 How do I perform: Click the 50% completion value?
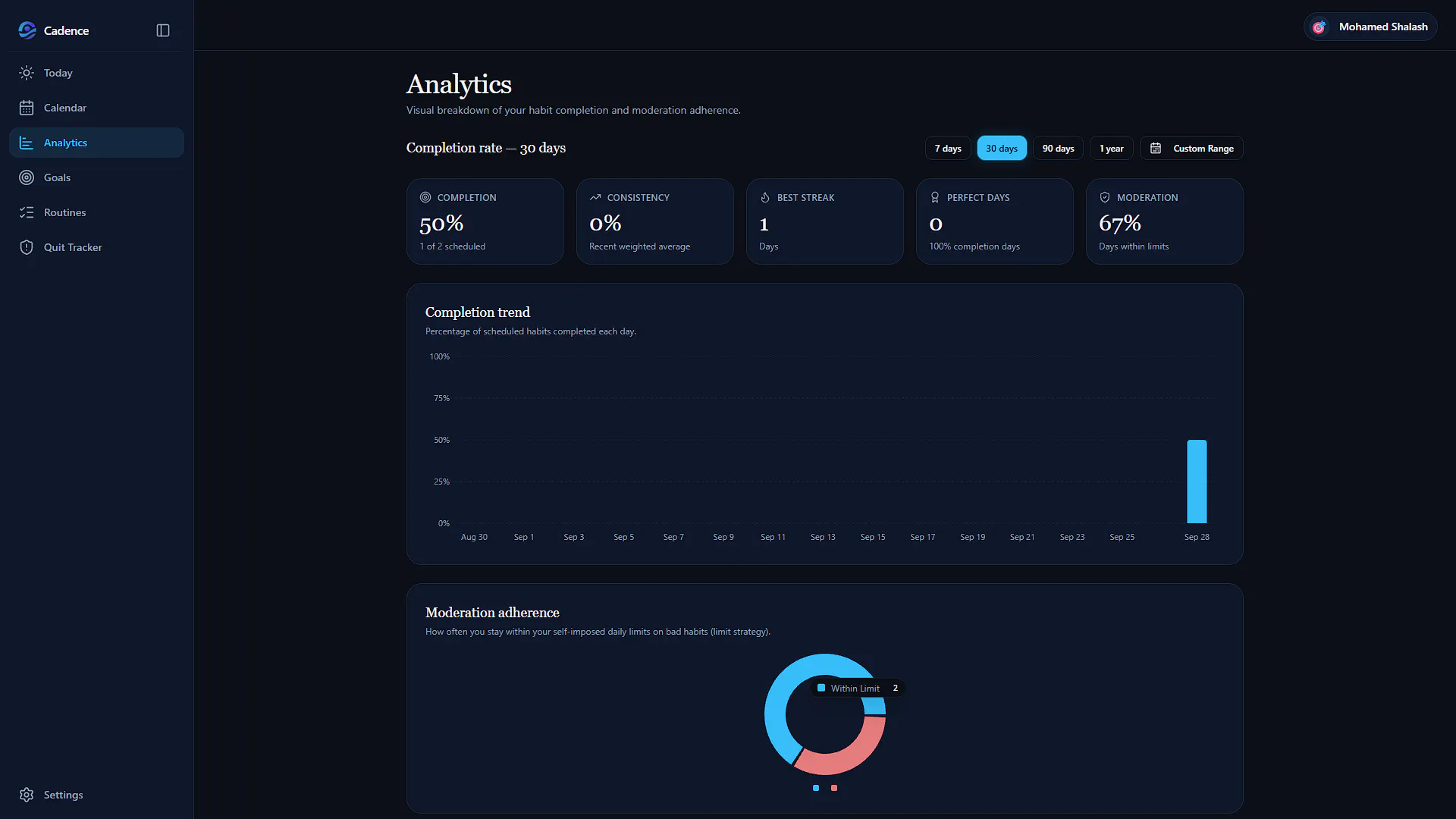(x=441, y=224)
